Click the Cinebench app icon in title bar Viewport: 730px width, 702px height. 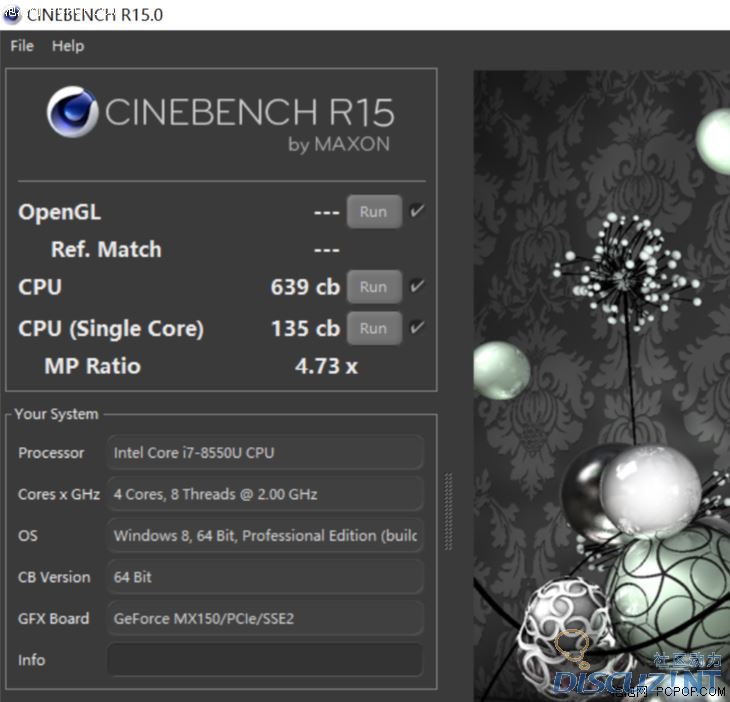[x=12, y=14]
